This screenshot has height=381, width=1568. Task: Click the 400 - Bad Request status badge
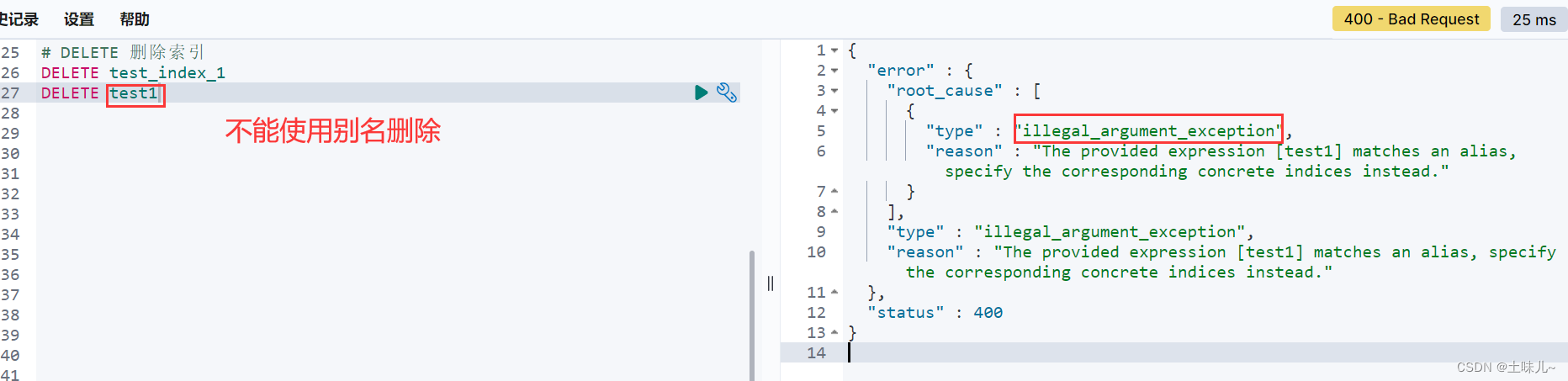1411,19
